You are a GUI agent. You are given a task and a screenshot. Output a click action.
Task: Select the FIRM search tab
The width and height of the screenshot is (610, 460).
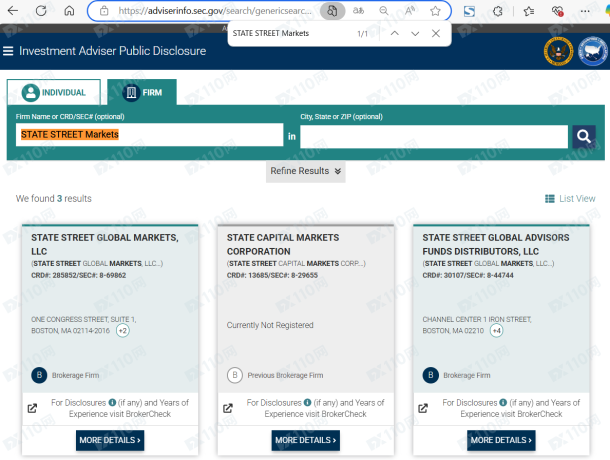pyautogui.click(x=142, y=92)
